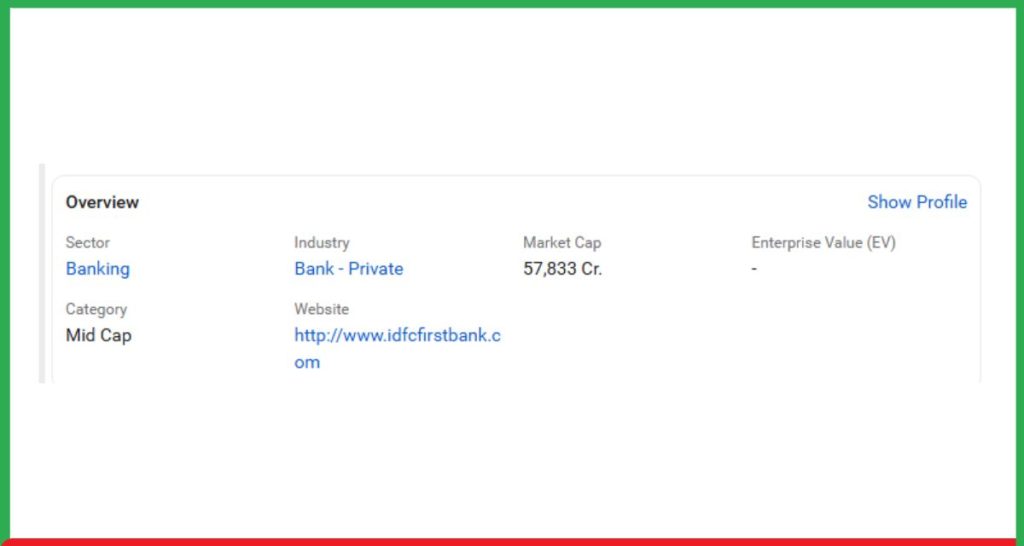This screenshot has width=1024, height=546.
Task: Select the 57,833 Cr. market cap value
Action: pos(562,269)
